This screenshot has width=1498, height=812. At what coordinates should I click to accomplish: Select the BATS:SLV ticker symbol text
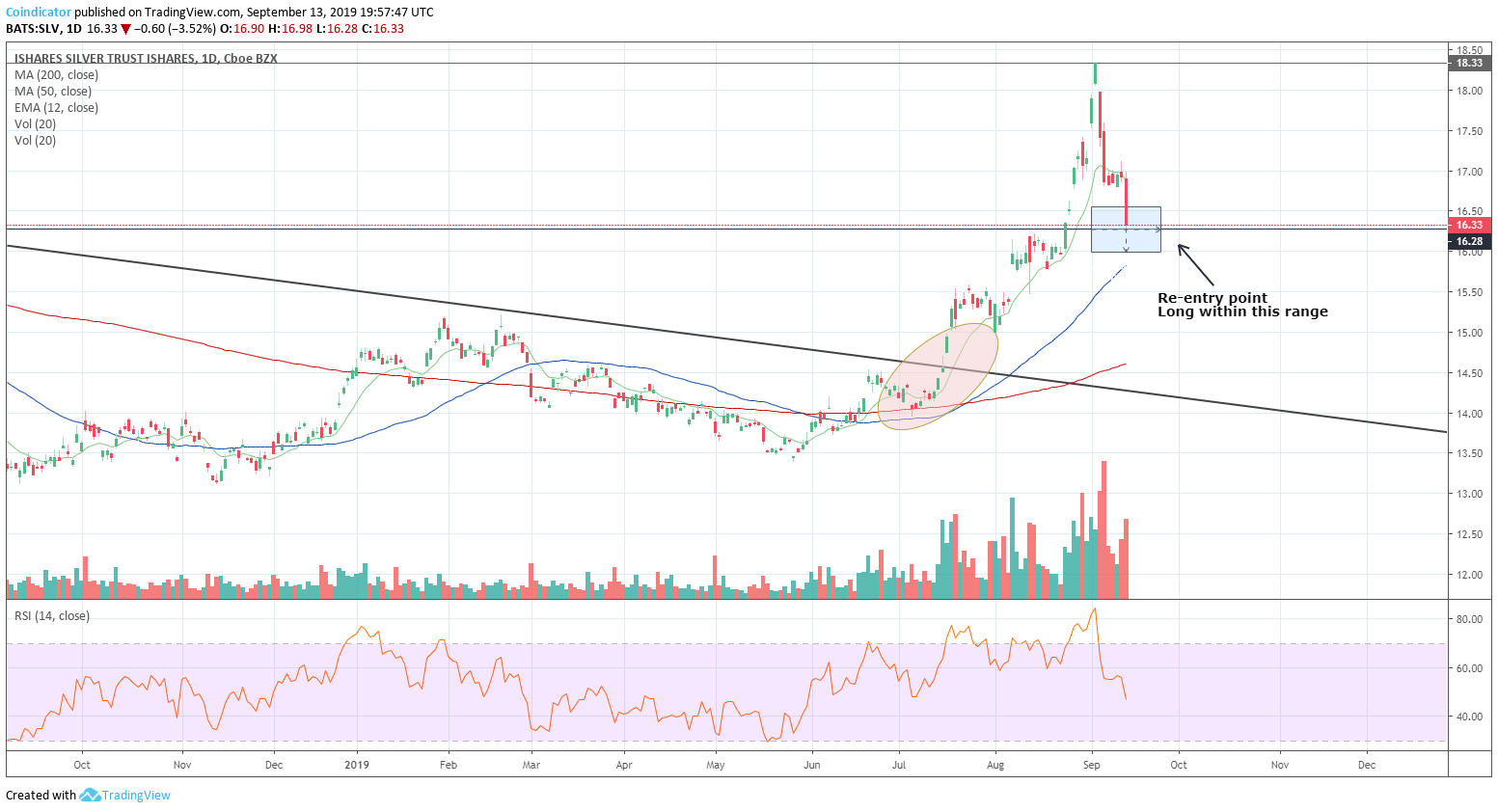coord(33,29)
